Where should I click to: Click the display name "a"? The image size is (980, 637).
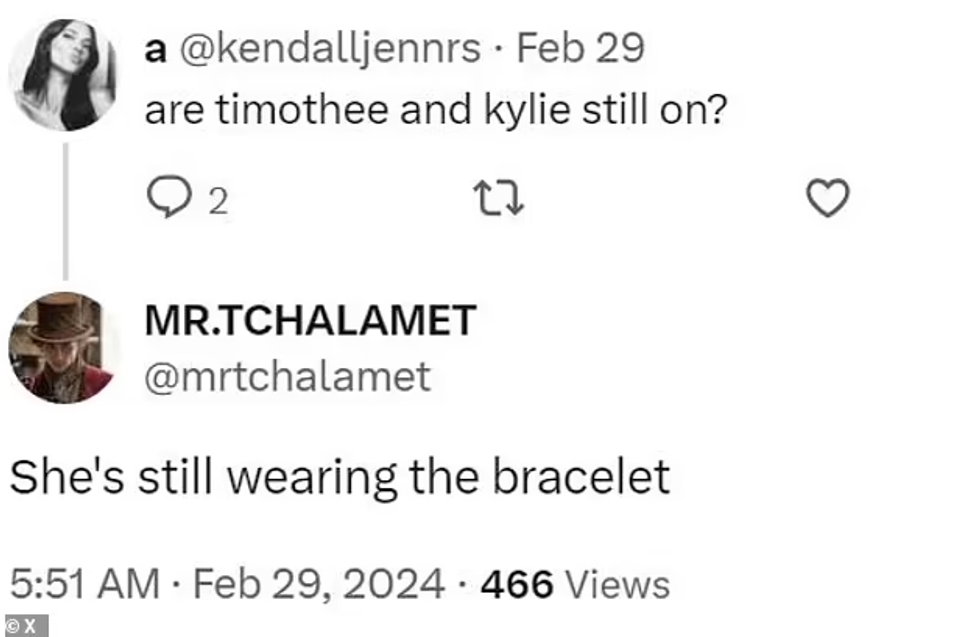coord(155,49)
